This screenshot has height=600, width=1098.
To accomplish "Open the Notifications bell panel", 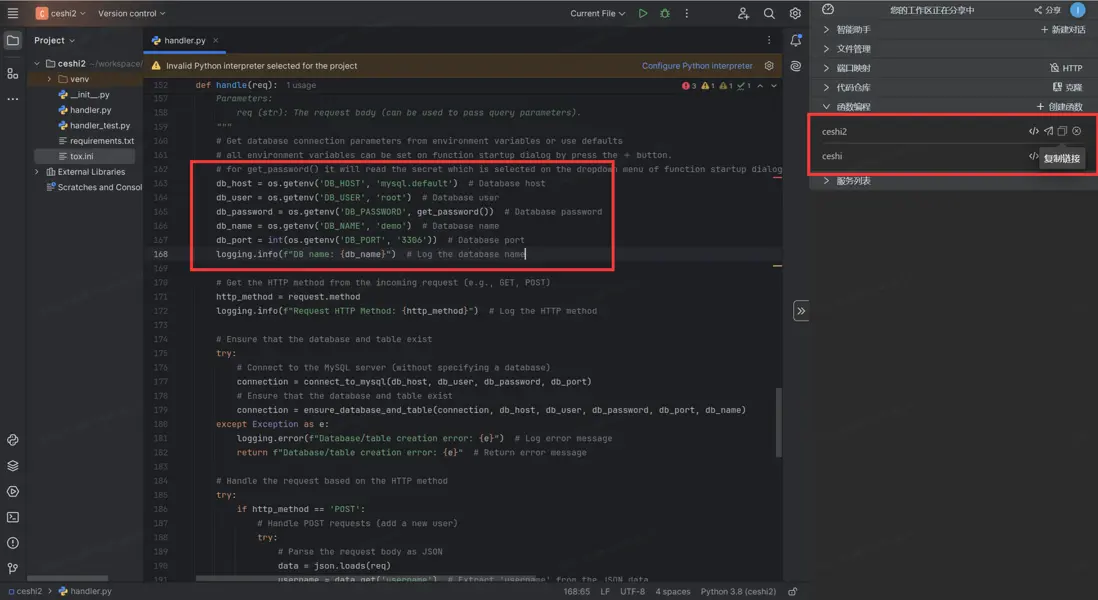I will tap(796, 41).
